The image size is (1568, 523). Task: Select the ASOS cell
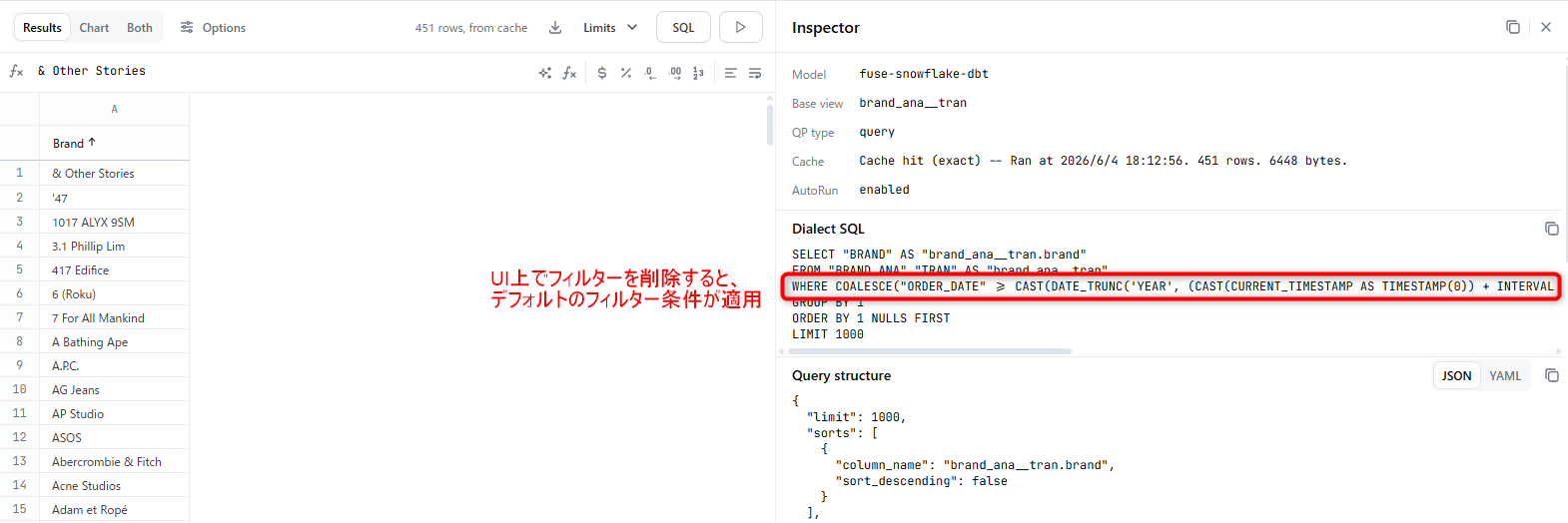click(114, 437)
